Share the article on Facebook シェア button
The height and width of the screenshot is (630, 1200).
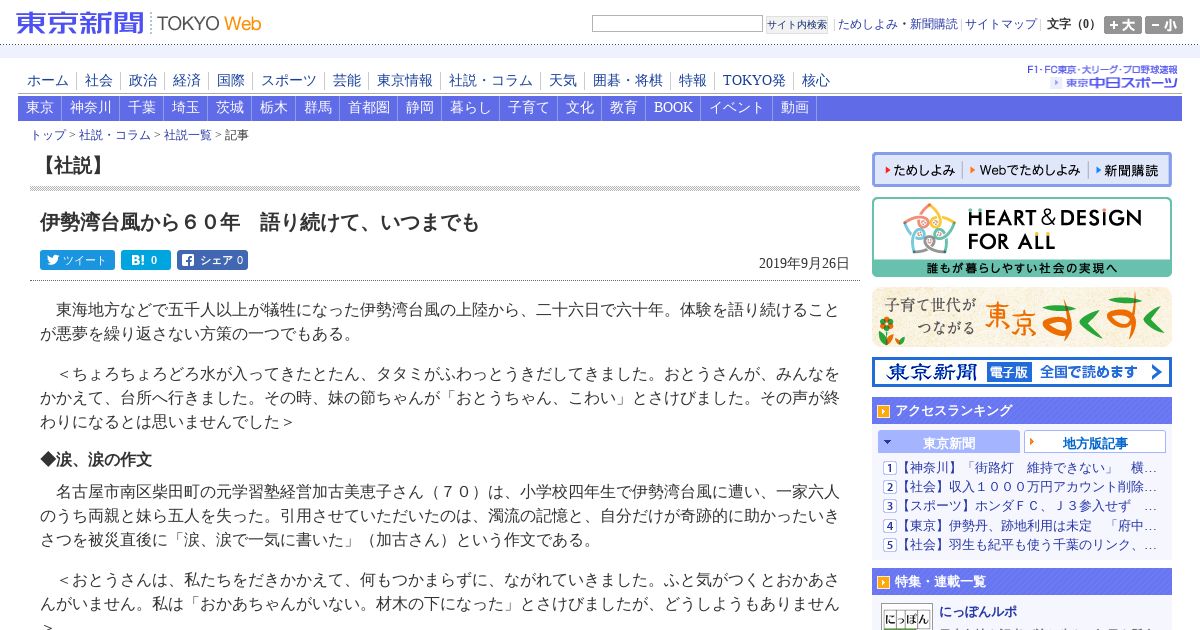coord(212,260)
